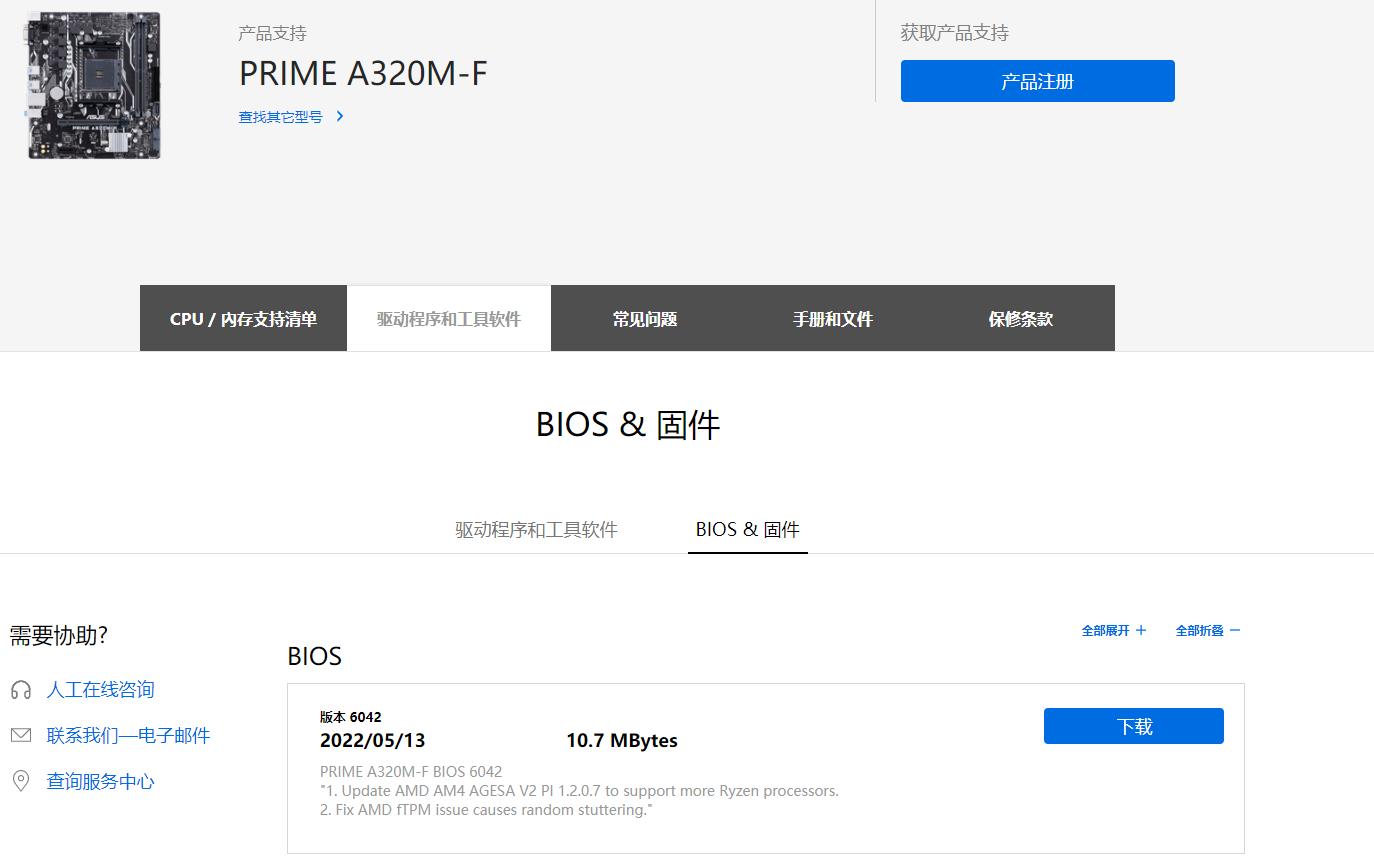The width and height of the screenshot is (1374, 861).
Task: Select the 保修条款 tab
Action: (1019, 318)
